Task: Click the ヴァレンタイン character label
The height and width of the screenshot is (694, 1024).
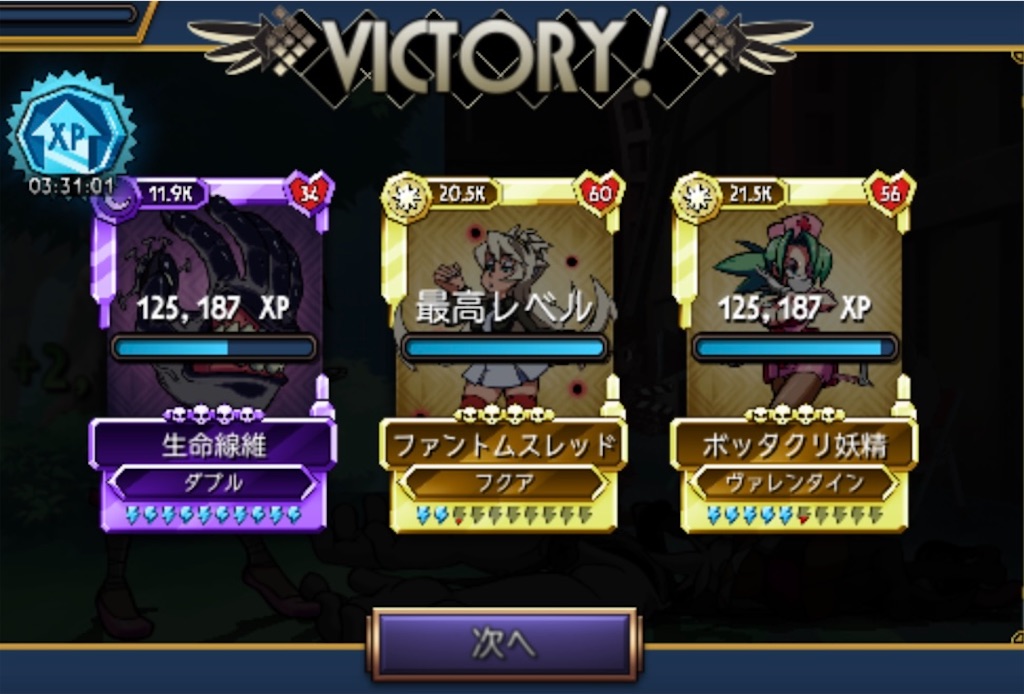Action: (x=794, y=483)
